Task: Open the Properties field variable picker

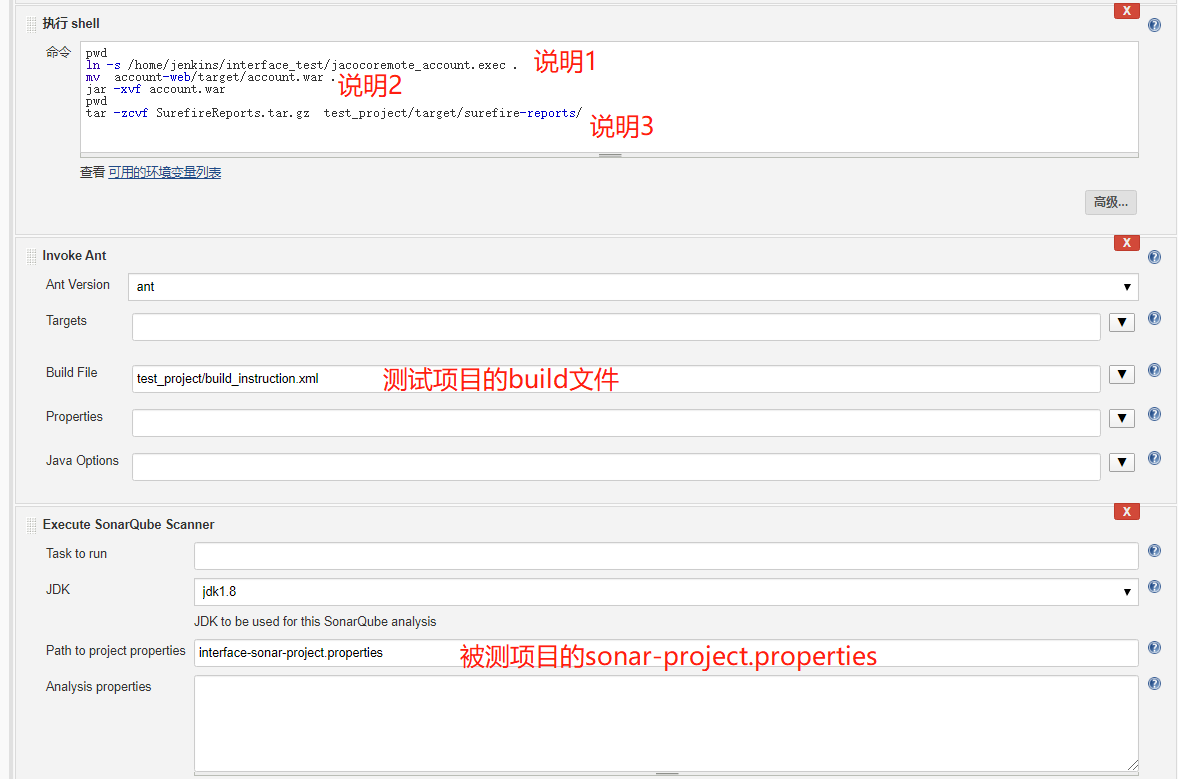Action: [x=1121, y=417]
